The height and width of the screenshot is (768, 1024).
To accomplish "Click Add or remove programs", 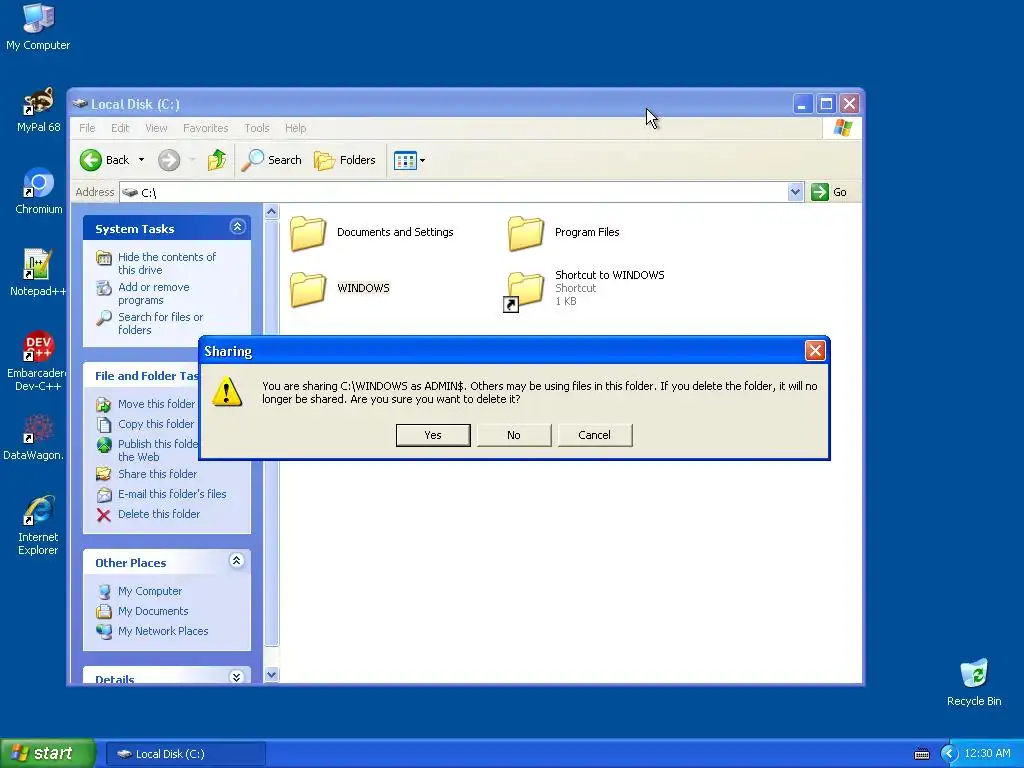I will (x=153, y=293).
